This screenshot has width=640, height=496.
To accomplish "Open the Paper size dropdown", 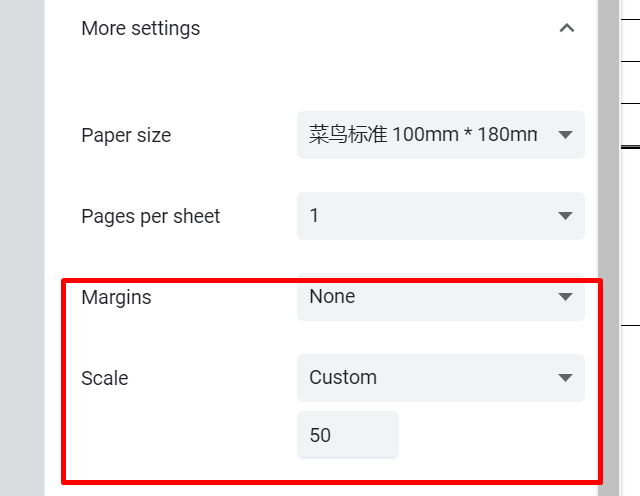I will tap(440, 135).
